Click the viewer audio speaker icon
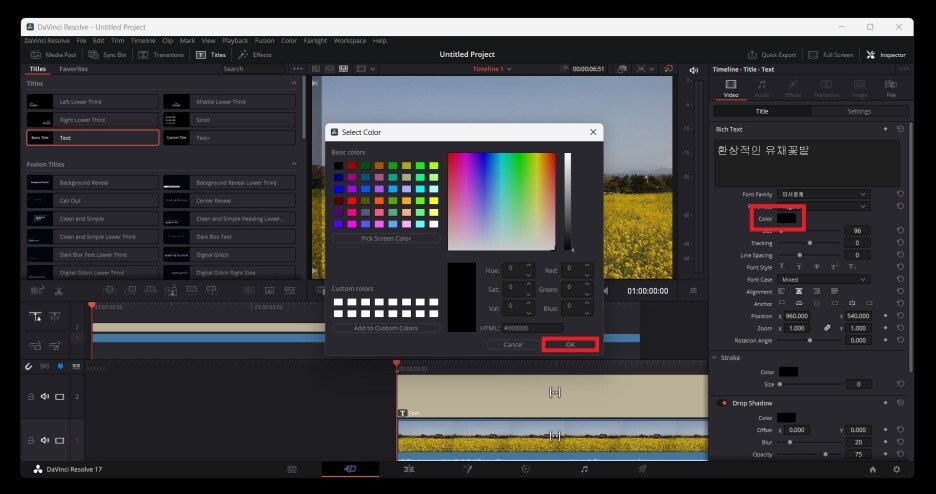 pyautogui.click(x=694, y=70)
